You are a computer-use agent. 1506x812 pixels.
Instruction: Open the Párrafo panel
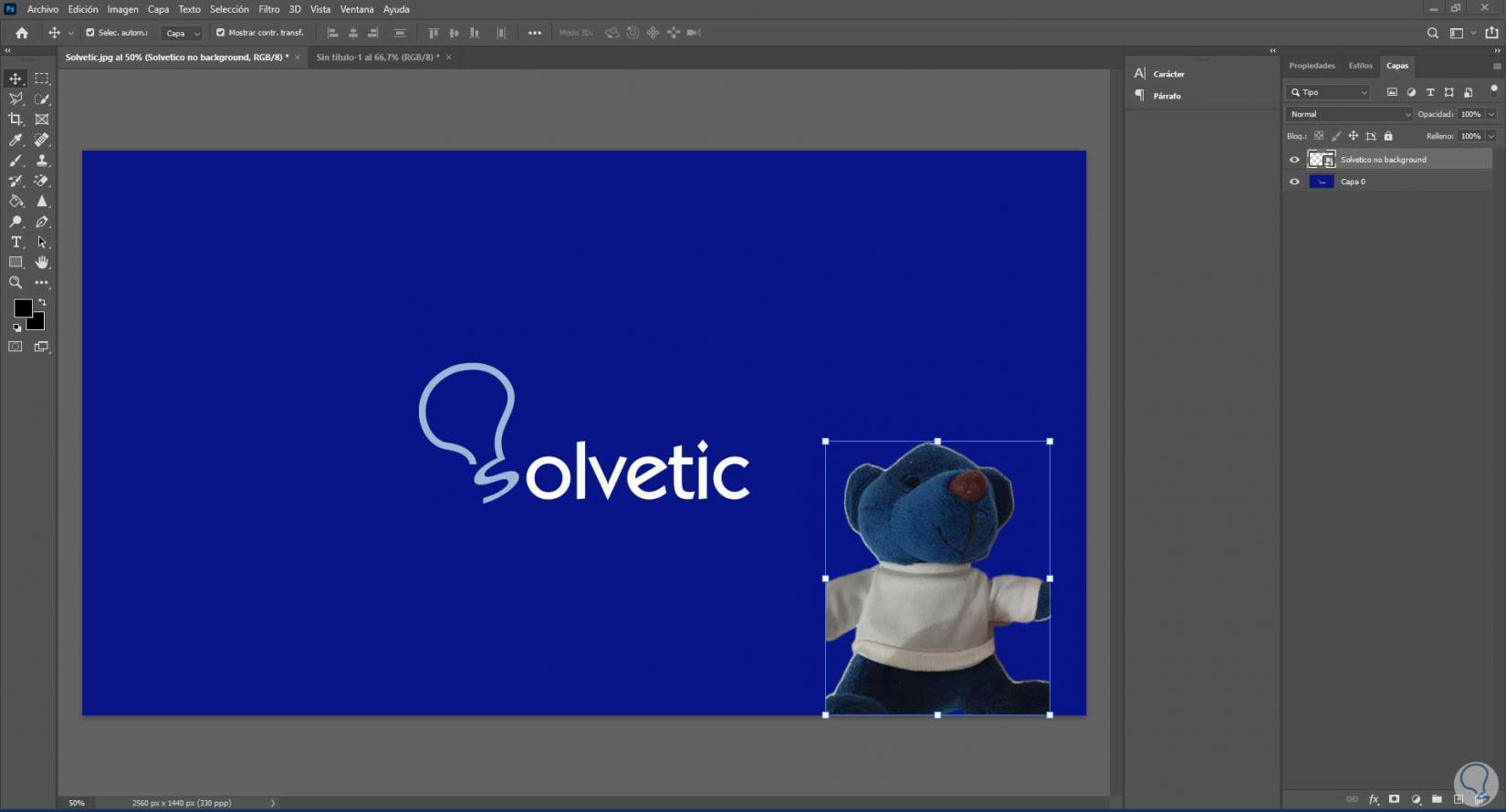[1158, 96]
